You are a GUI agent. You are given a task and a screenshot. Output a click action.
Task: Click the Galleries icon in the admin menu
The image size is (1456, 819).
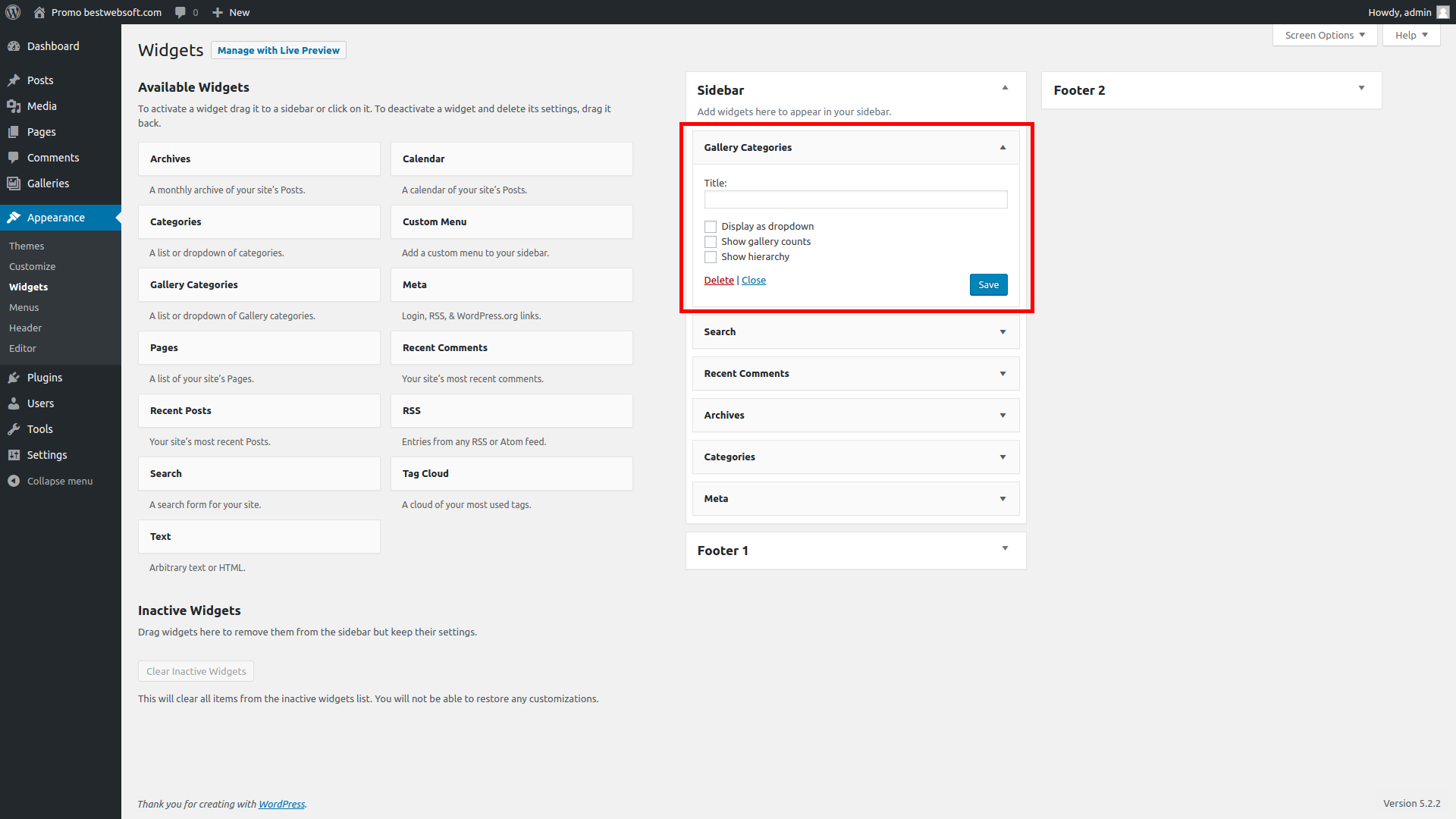pos(14,184)
